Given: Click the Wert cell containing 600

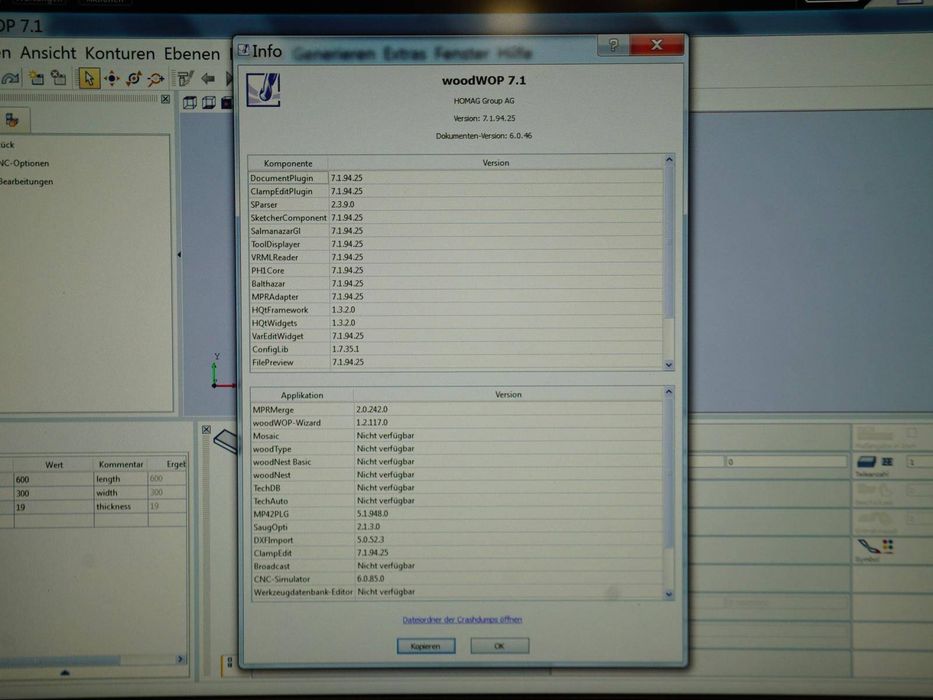Looking at the screenshot, I should point(54,479).
